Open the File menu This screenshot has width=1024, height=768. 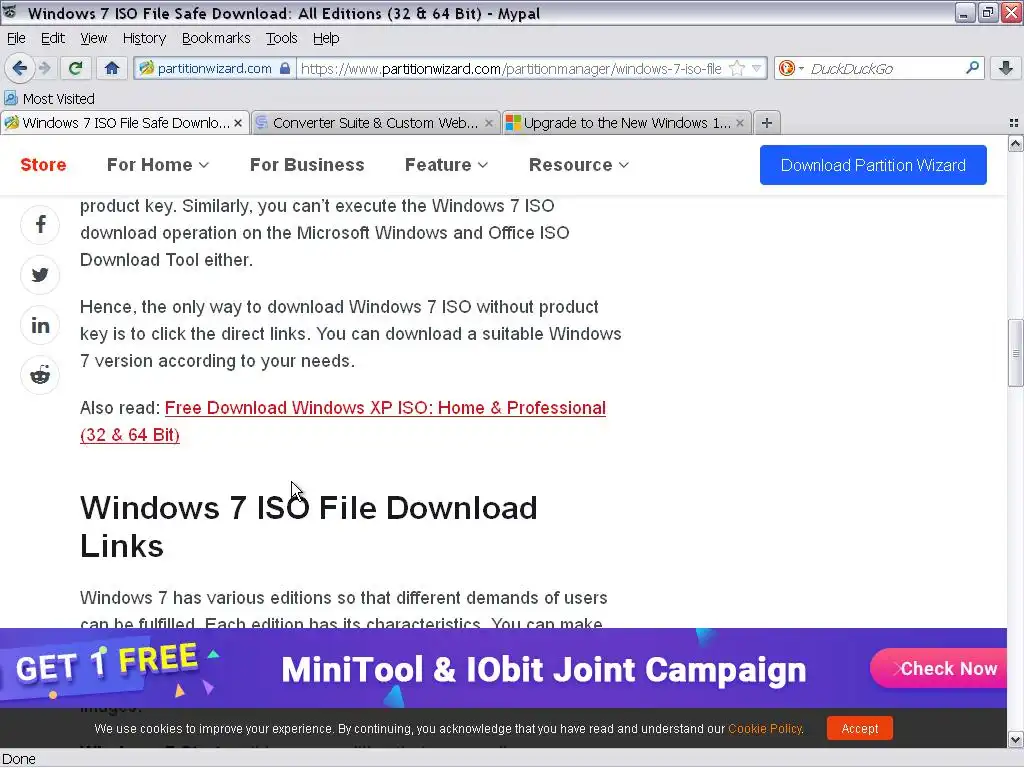[16, 38]
